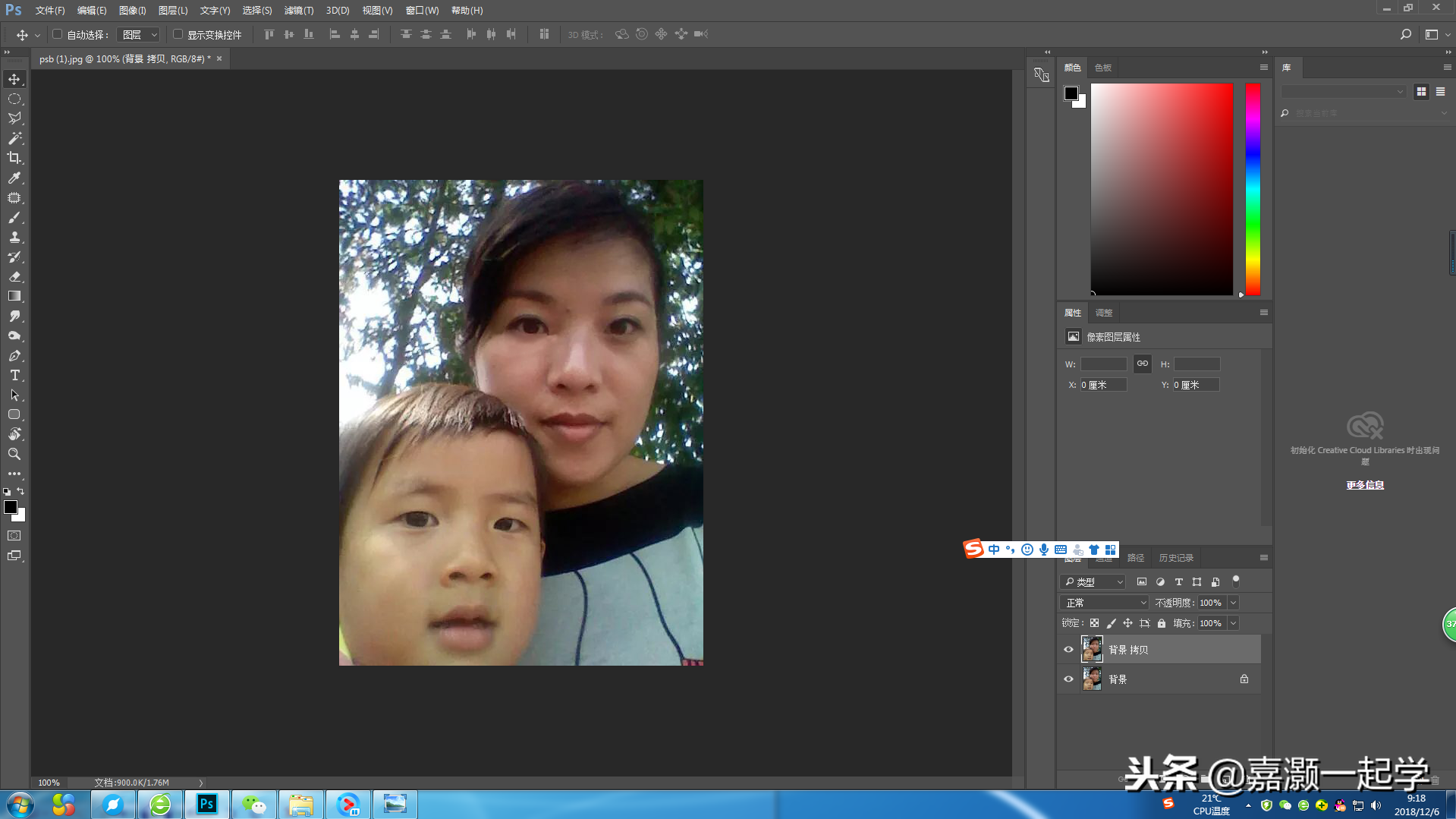1456x819 pixels.
Task: Open Photoshop from the Windows taskbar
Action: coord(206,804)
